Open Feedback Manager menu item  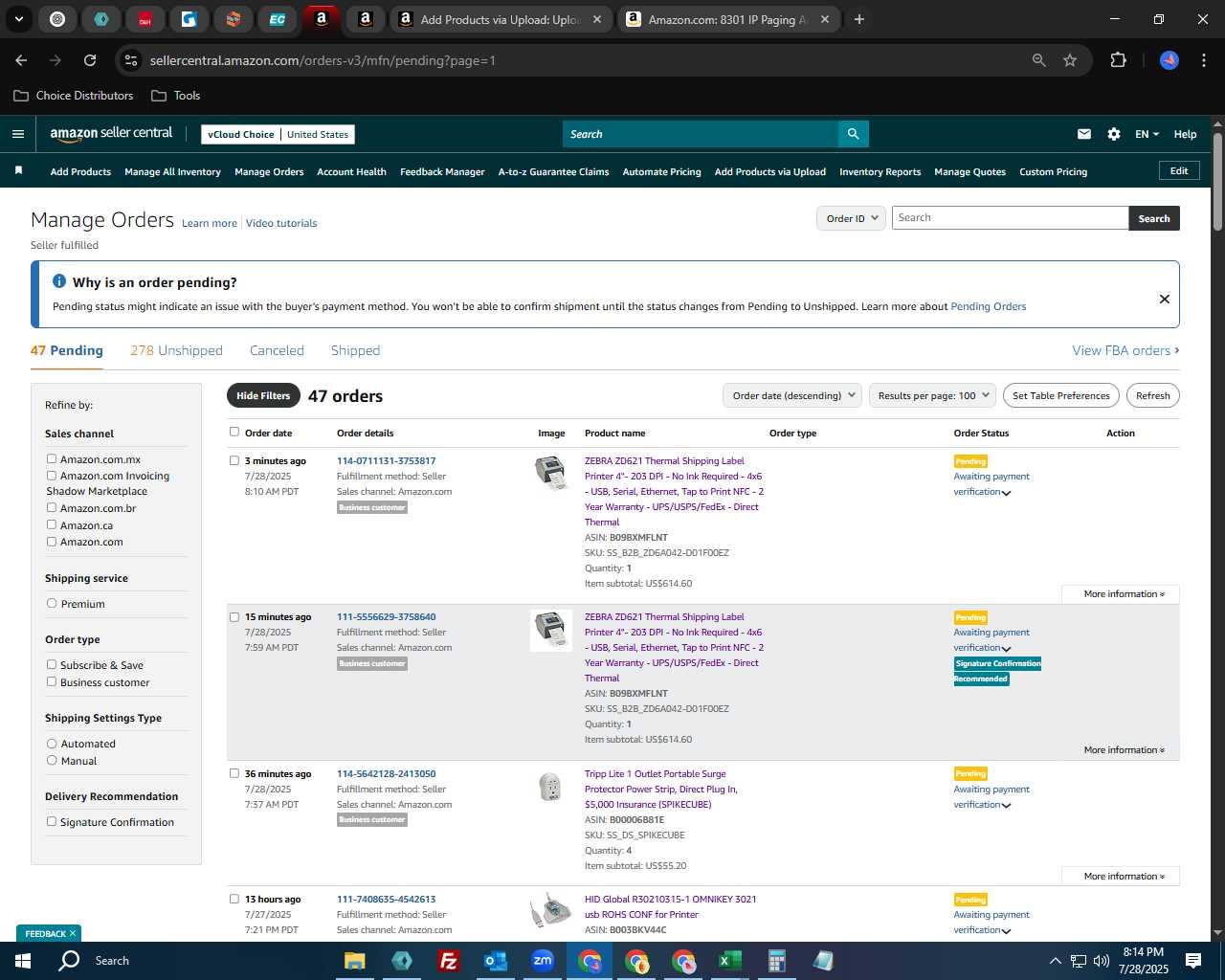click(442, 172)
